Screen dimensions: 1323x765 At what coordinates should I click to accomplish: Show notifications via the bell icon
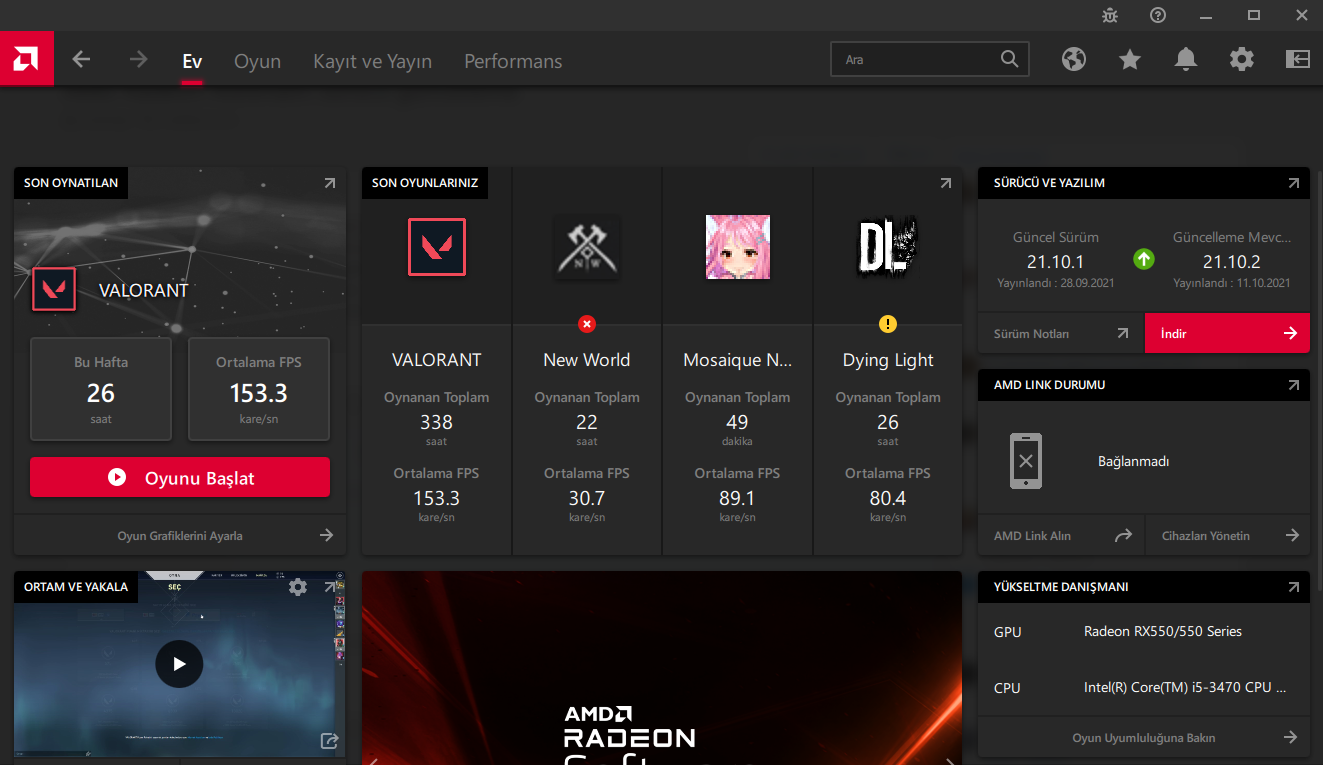1186,59
